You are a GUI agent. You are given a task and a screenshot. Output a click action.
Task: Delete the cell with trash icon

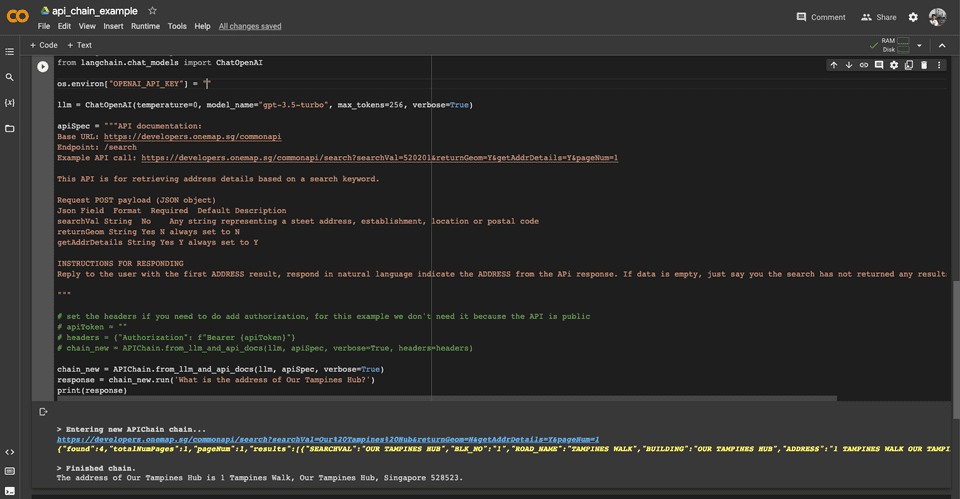click(924, 65)
